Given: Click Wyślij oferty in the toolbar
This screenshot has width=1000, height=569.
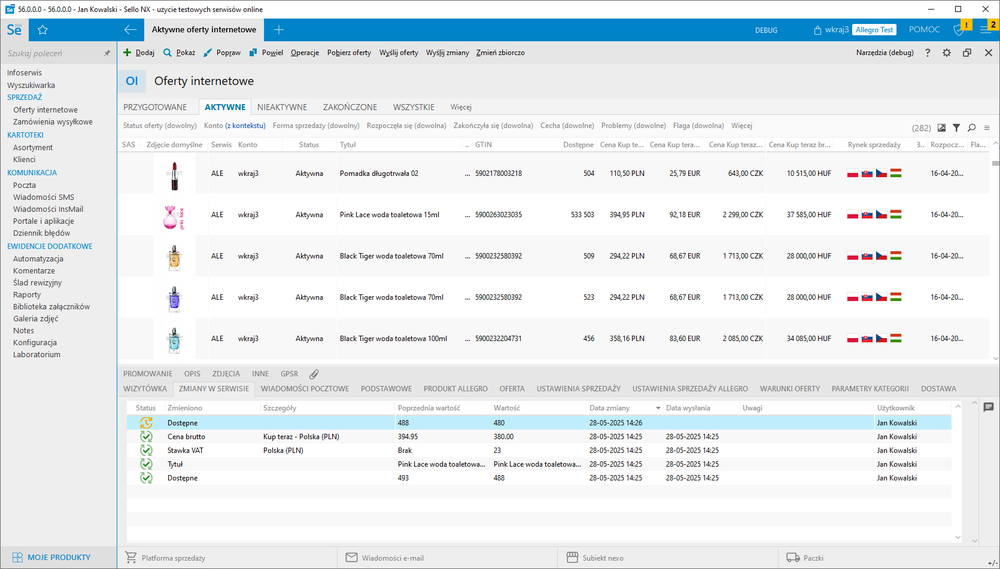Looking at the screenshot, I should click(x=398, y=52).
